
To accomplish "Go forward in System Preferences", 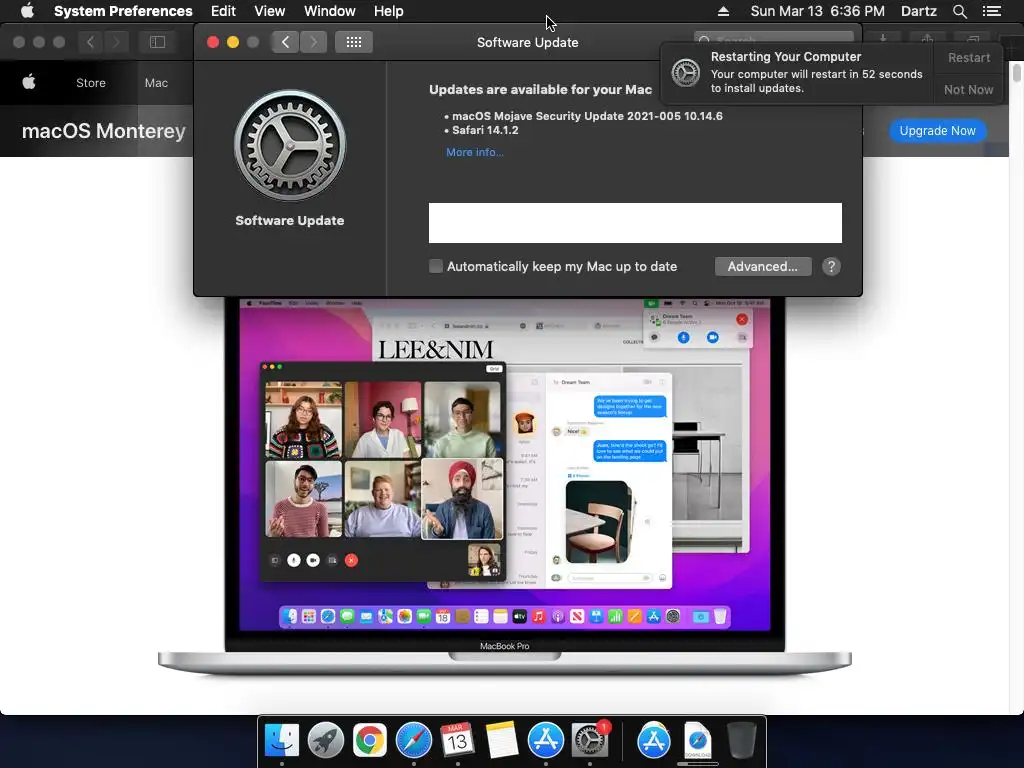I will pyautogui.click(x=313, y=42).
